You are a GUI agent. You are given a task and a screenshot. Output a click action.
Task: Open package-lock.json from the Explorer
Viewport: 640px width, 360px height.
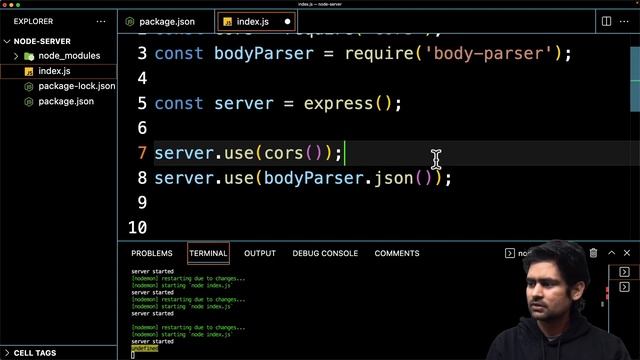(x=76, y=86)
